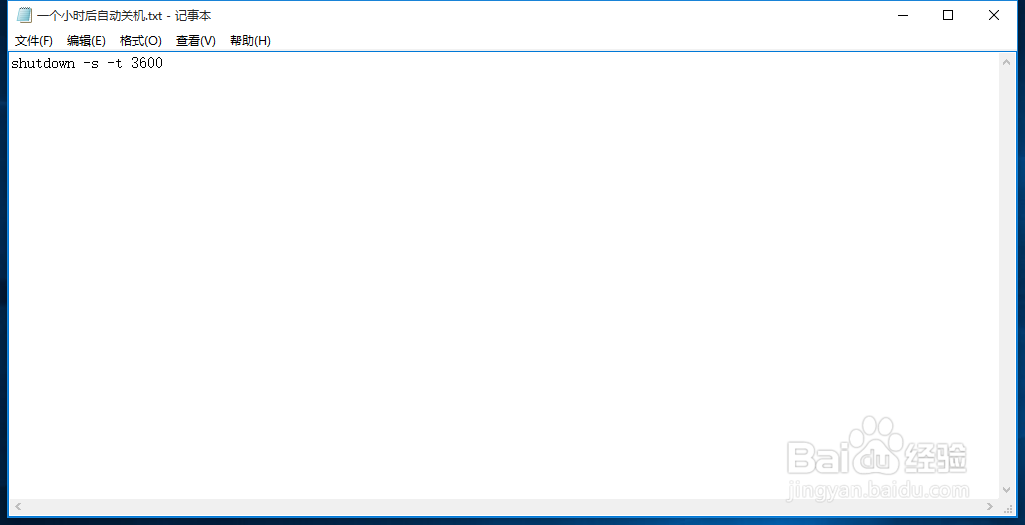Click the text 'shutdown' in the editor
This screenshot has height=525, width=1025.
pos(43,63)
